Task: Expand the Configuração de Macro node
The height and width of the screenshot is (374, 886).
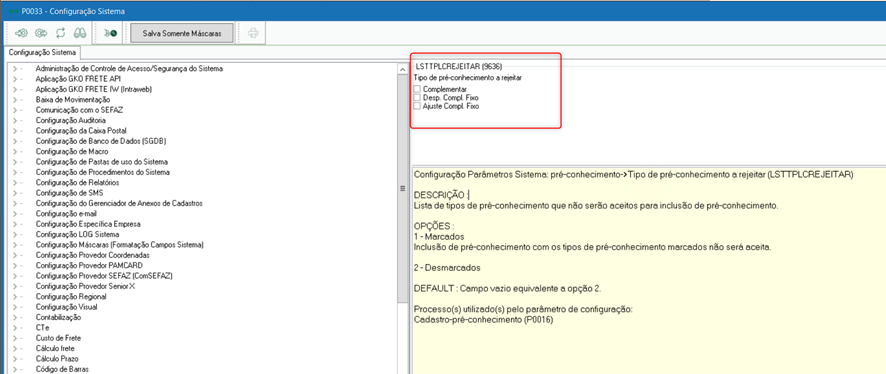Action: tap(14, 151)
